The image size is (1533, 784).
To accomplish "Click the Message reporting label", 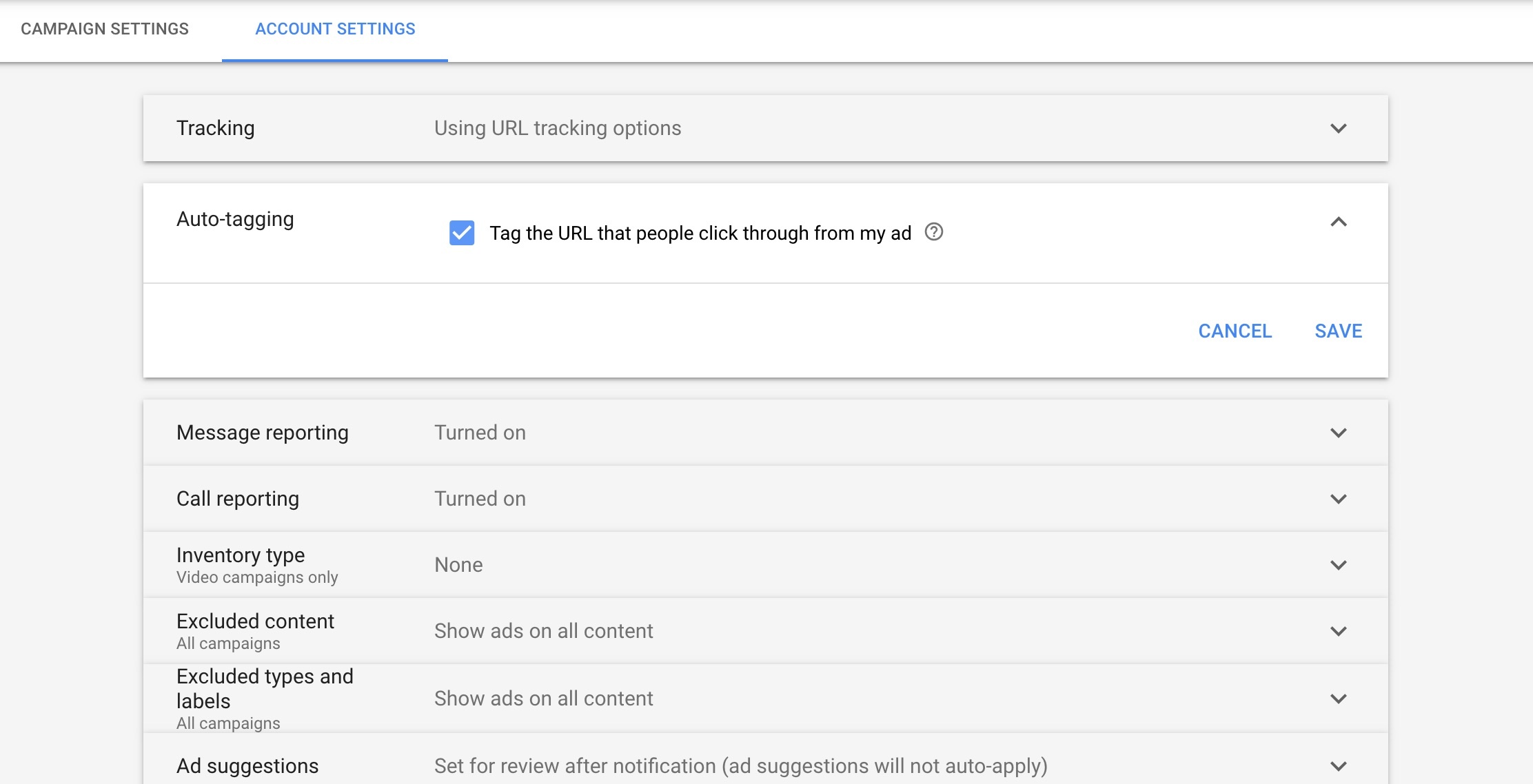I will point(263,432).
